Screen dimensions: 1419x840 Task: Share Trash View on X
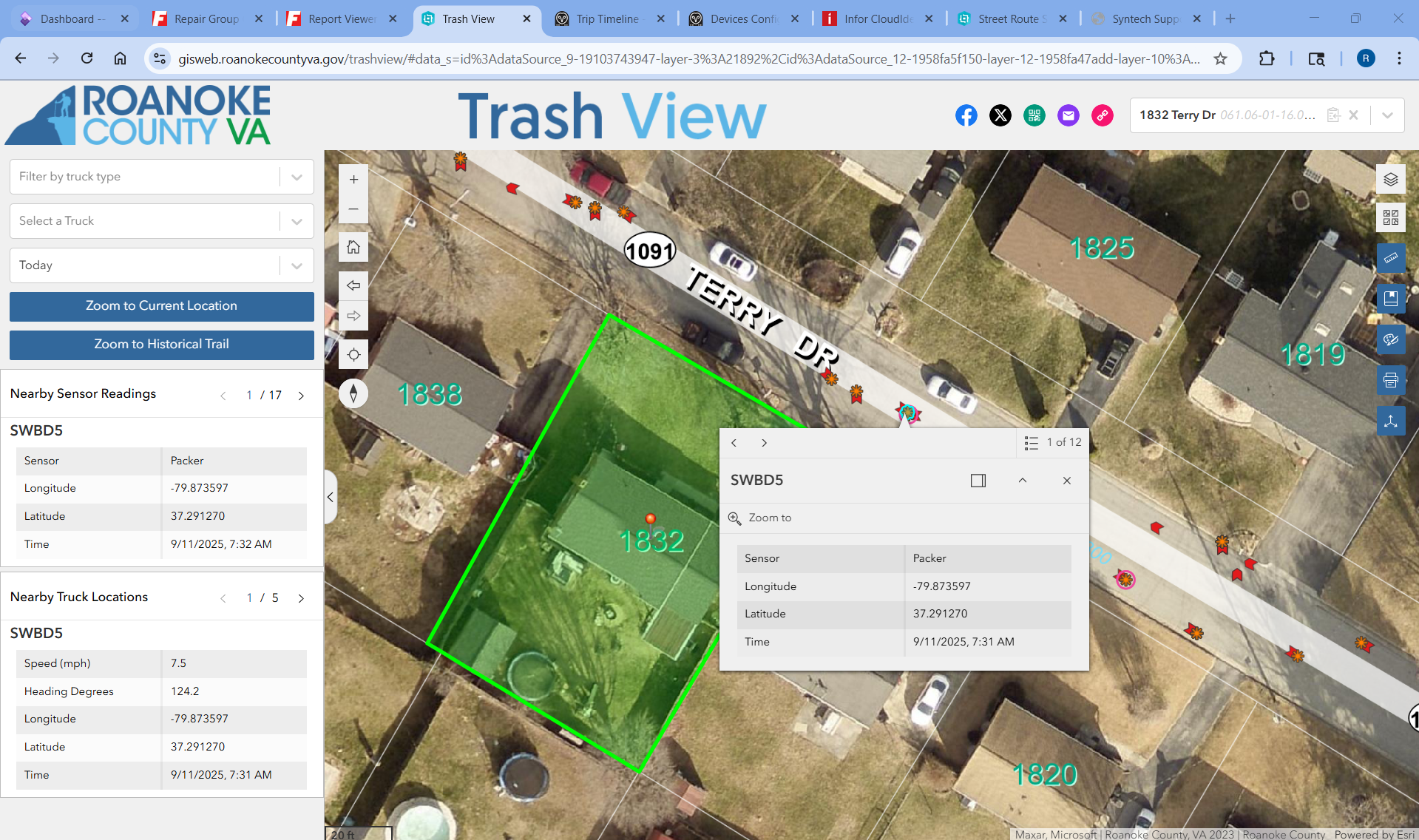click(1000, 115)
